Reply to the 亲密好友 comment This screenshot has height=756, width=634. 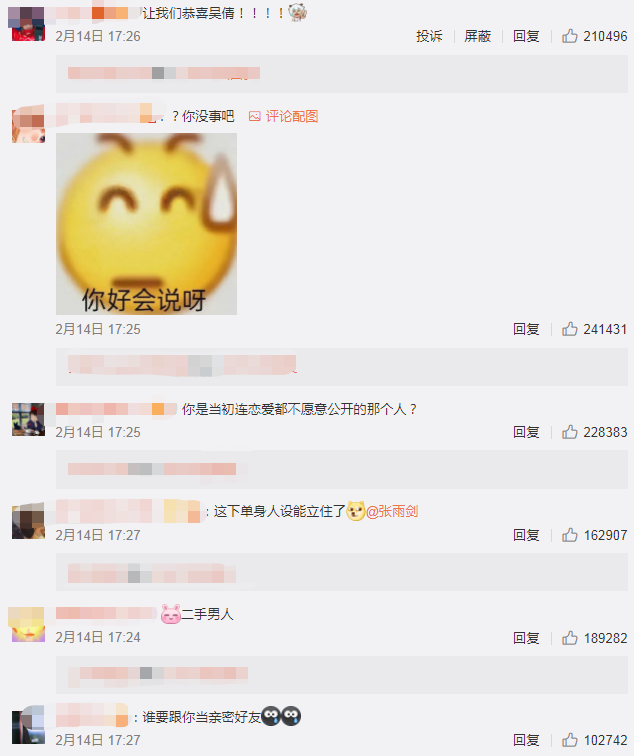526,740
